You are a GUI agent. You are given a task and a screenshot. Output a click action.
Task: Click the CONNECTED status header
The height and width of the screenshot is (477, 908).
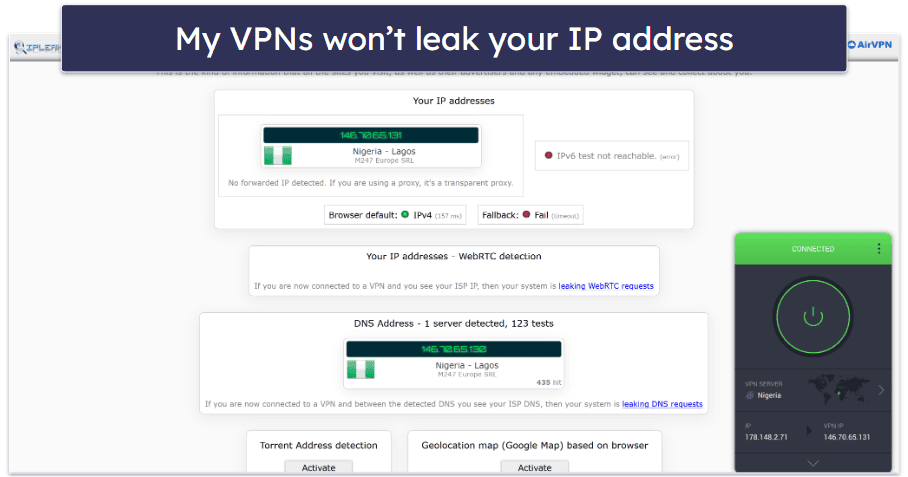click(812, 249)
